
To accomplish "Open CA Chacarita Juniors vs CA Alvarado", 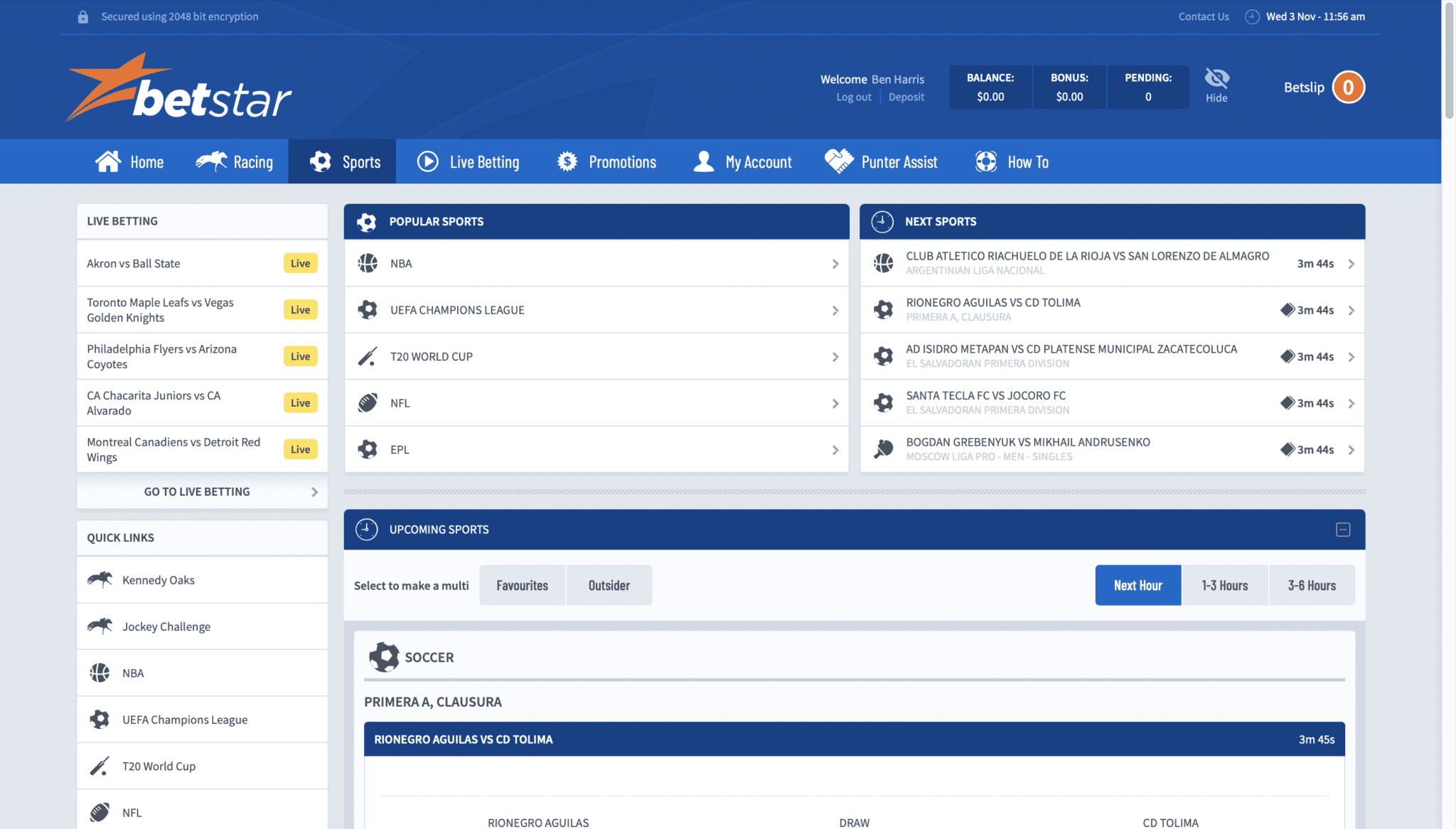I will point(202,403).
